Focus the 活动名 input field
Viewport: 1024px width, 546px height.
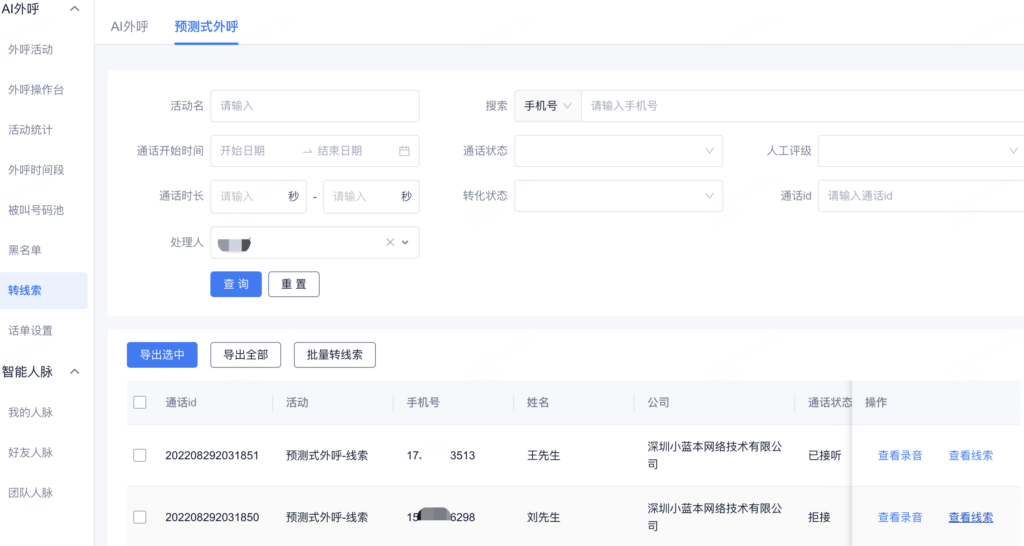[315, 106]
